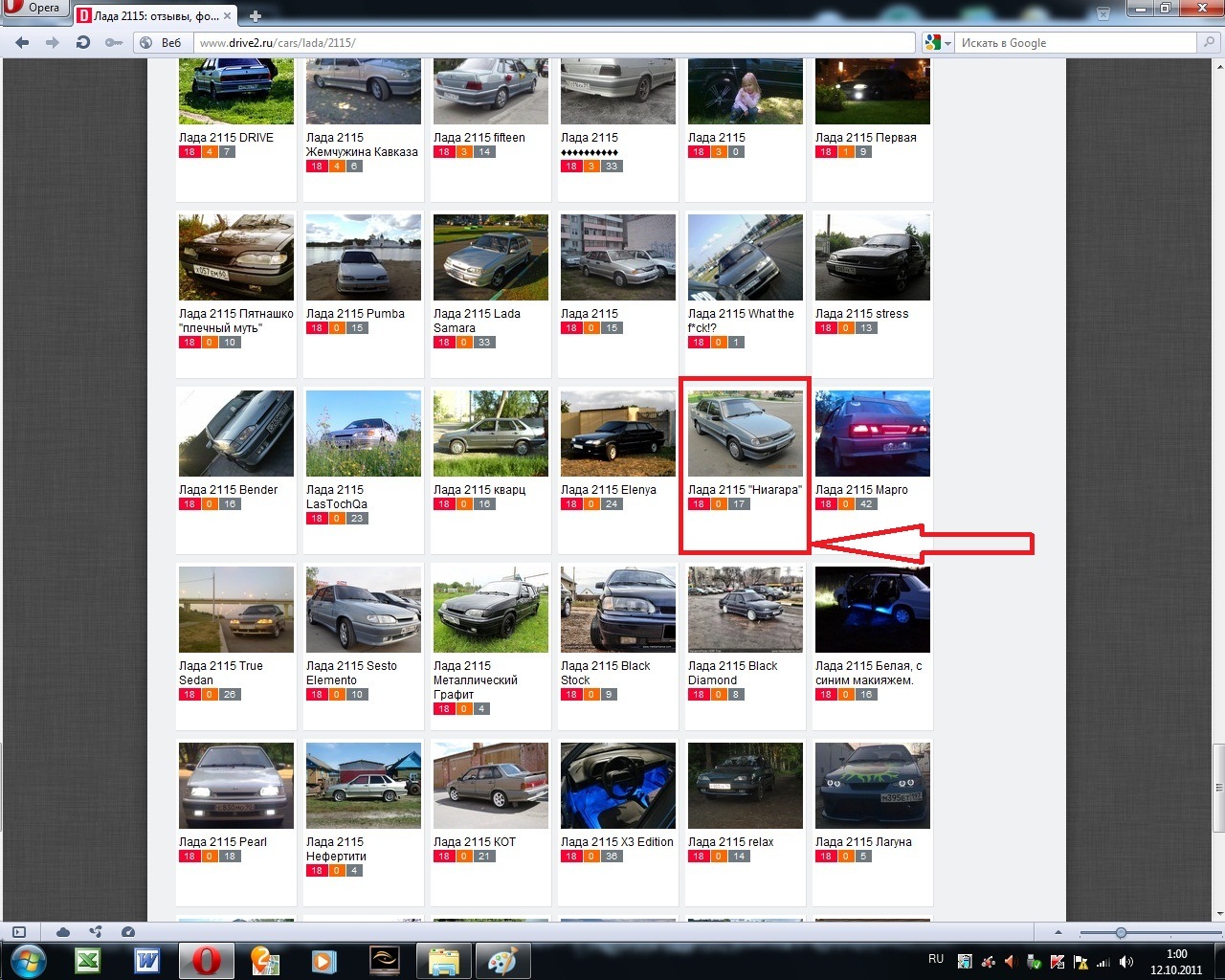Click Лада 2115 Белая, с синим макияжем thumbnail
This screenshot has width=1225, height=980.
(x=873, y=610)
